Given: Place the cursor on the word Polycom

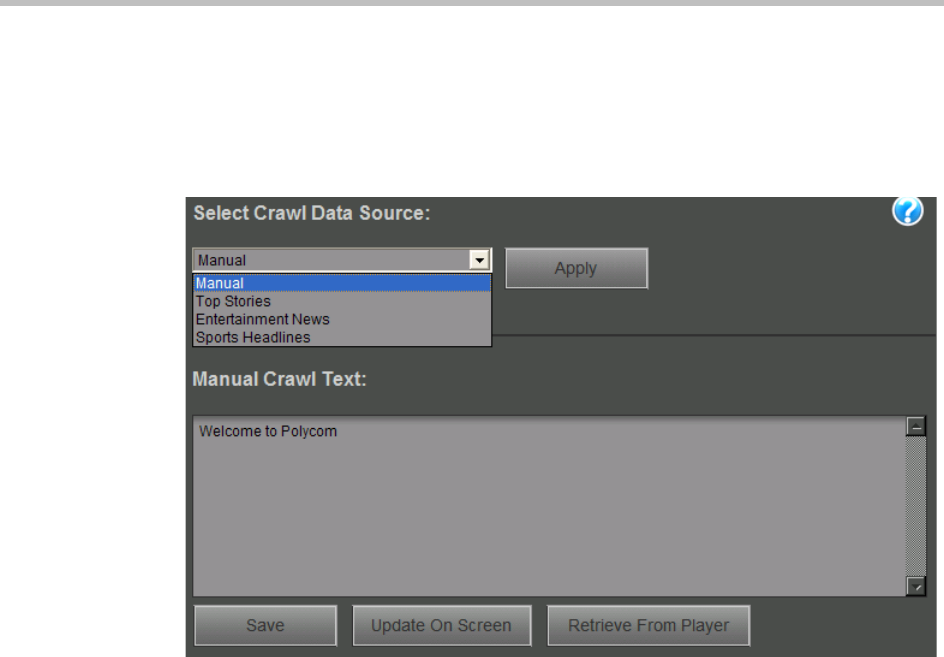Looking at the screenshot, I should coord(309,432).
